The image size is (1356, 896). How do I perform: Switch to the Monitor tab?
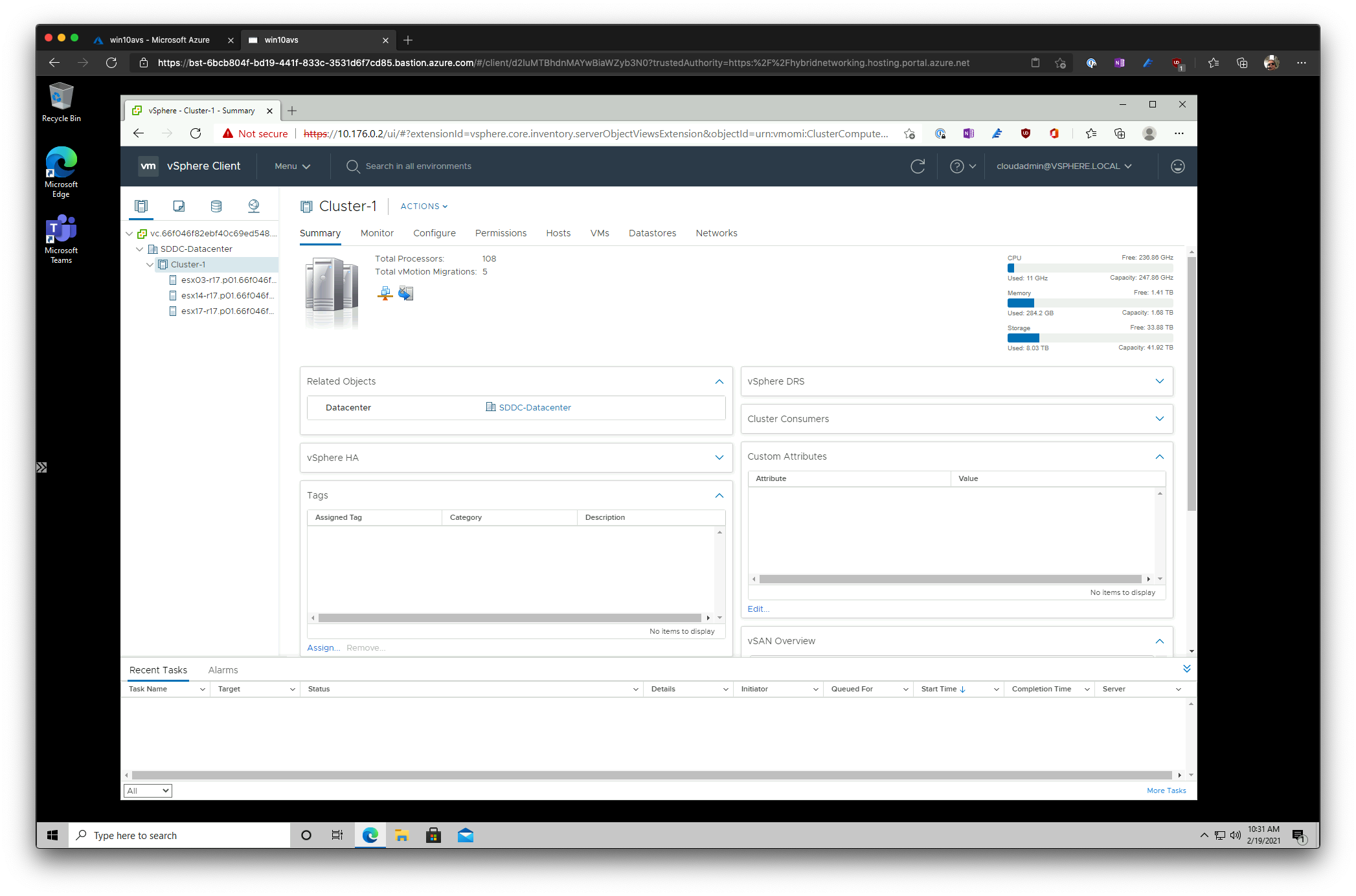pyautogui.click(x=377, y=233)
